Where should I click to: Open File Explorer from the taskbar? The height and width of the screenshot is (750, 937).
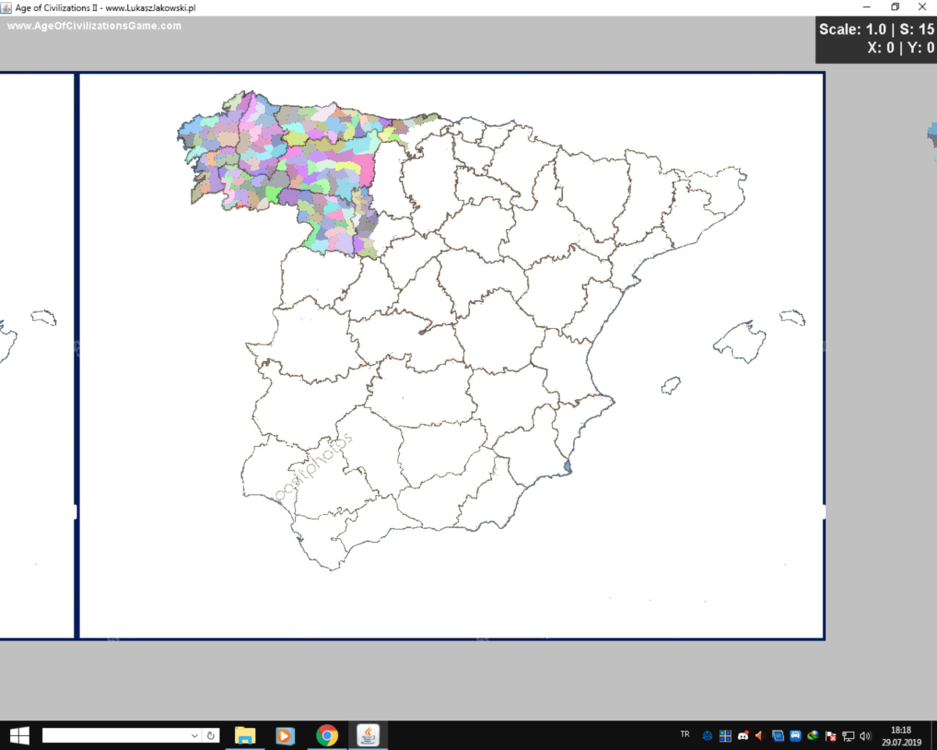tap(245, 735)
